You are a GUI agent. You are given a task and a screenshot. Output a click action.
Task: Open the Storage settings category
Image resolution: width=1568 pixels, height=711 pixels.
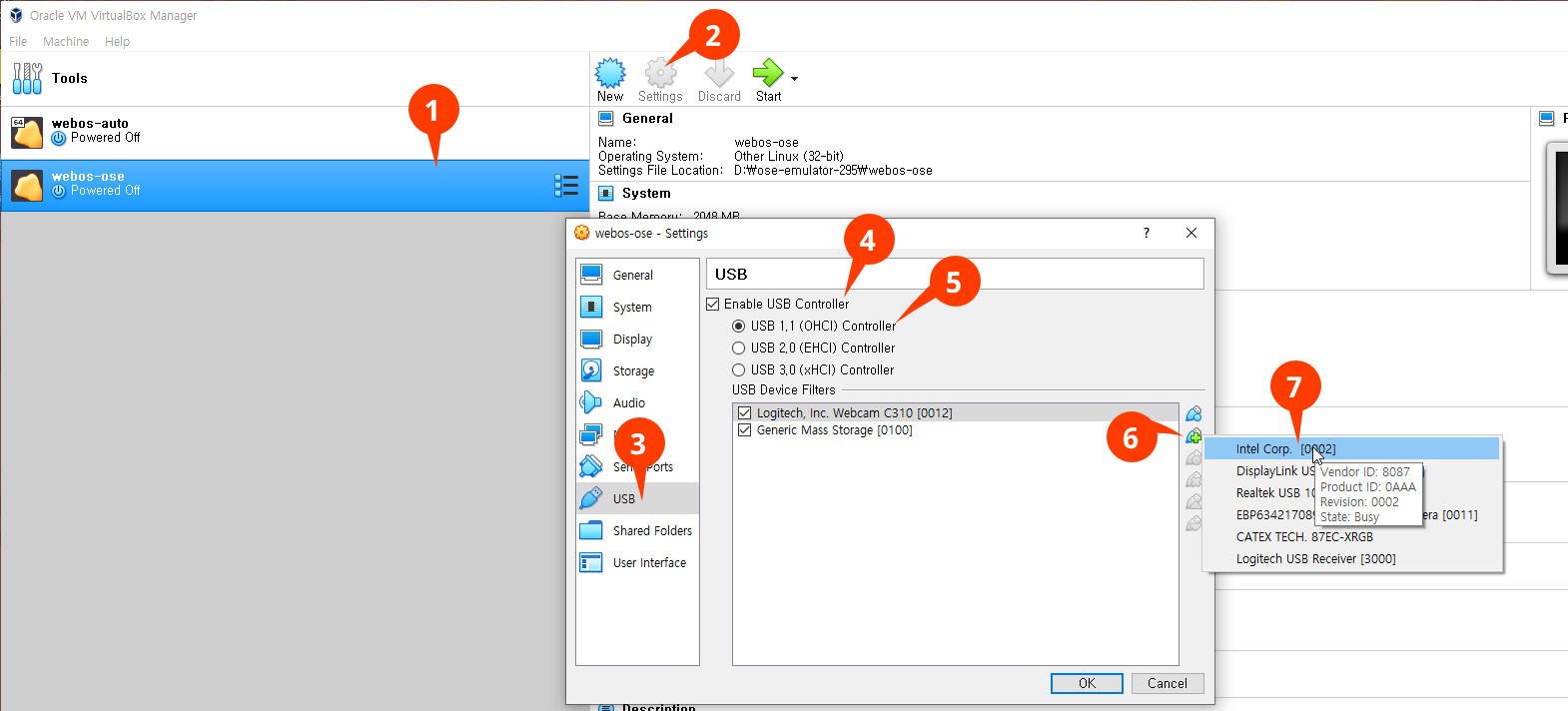637,370
